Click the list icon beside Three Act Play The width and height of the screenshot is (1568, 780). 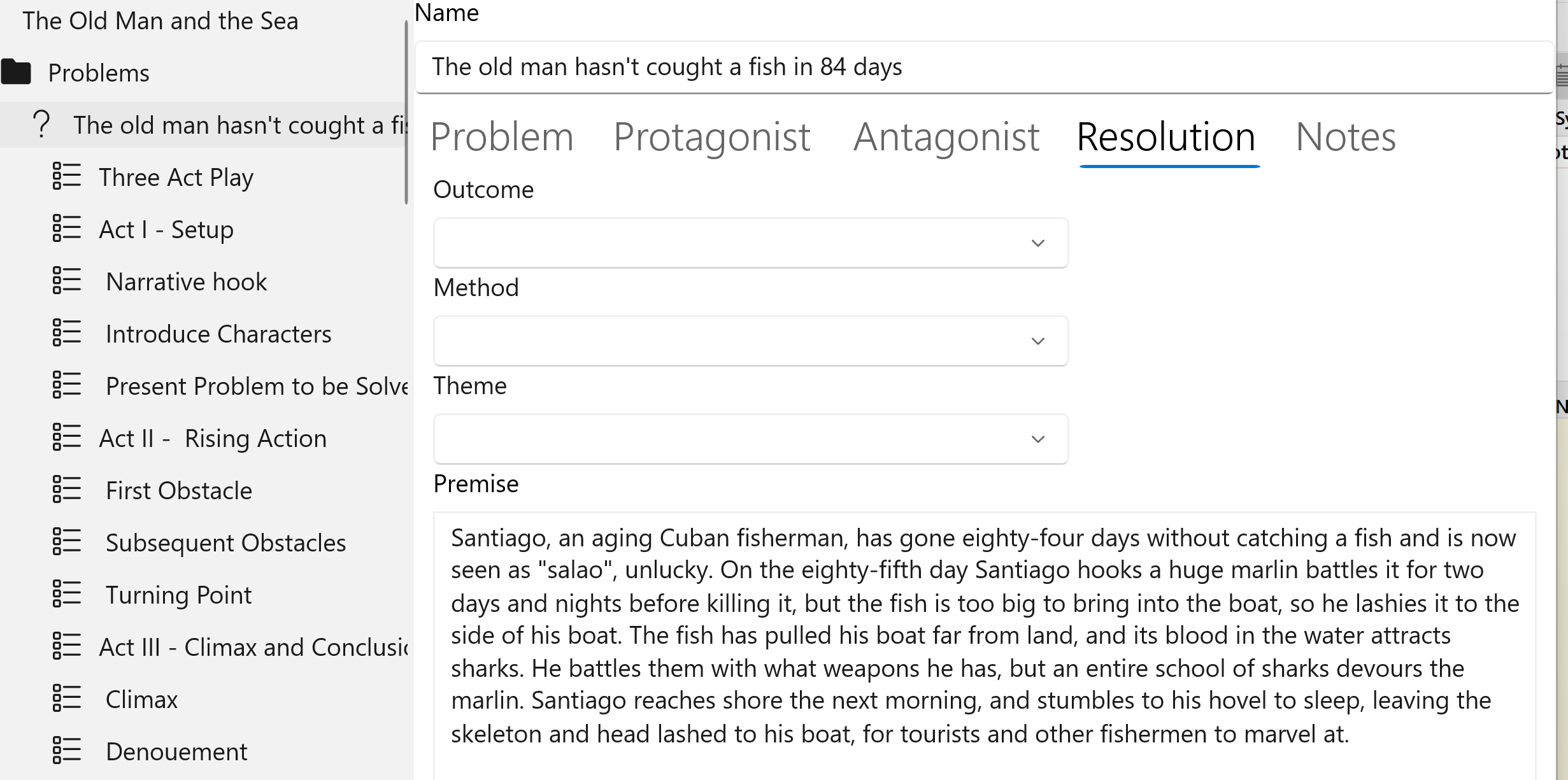pyautogui.click(x=66, y=176)
